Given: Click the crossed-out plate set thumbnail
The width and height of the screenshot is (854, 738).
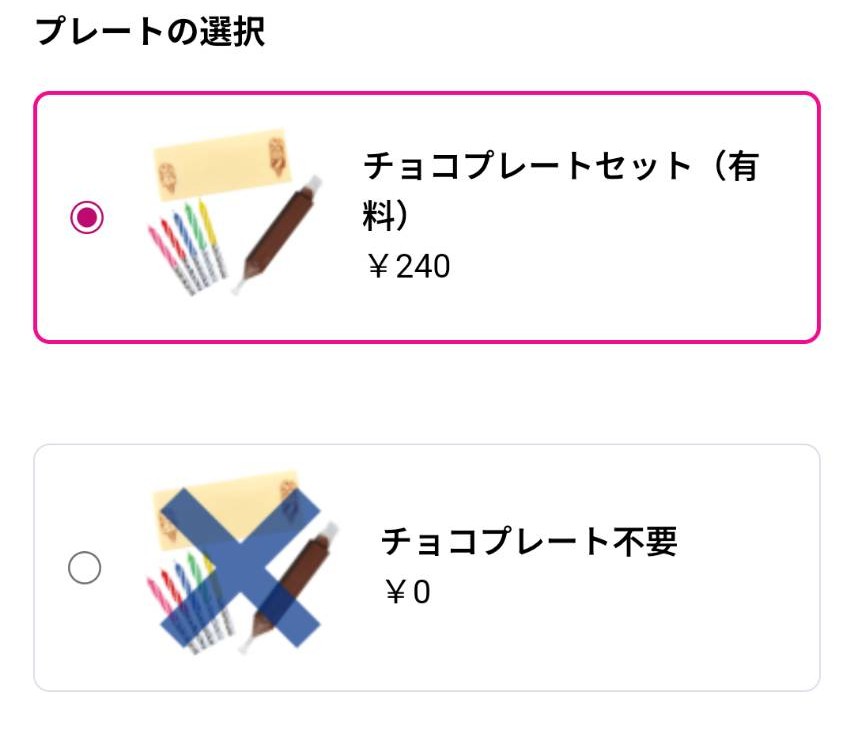Looking at the screenshot, I should (x=240, y=567).
